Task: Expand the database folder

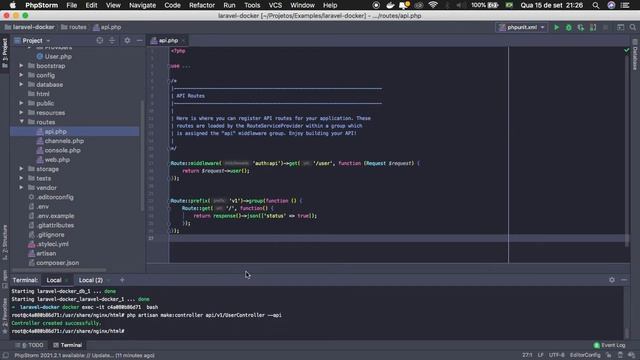Action: [x=21, y=84]
